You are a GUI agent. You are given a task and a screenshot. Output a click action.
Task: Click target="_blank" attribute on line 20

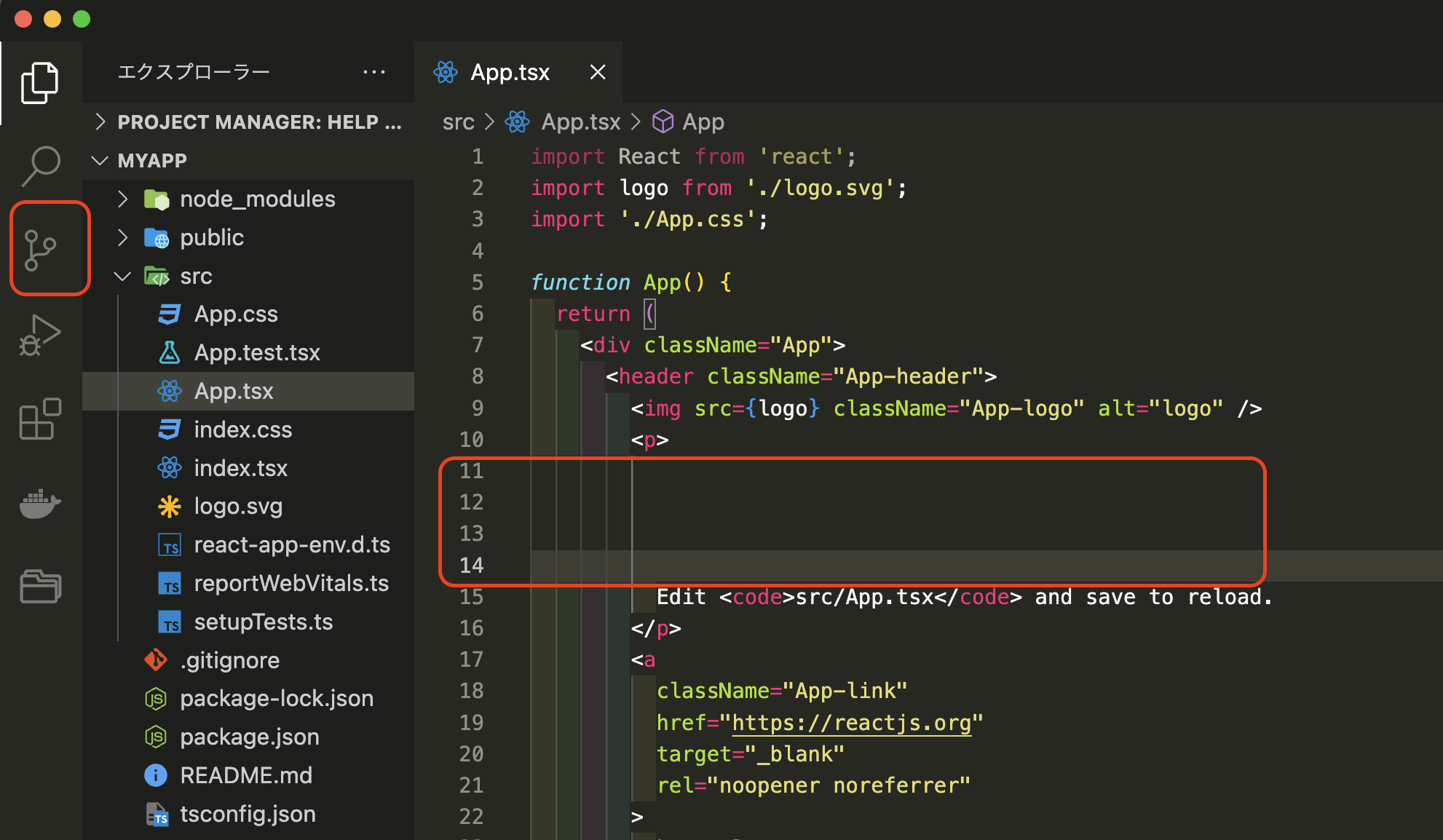click(751, 754)
